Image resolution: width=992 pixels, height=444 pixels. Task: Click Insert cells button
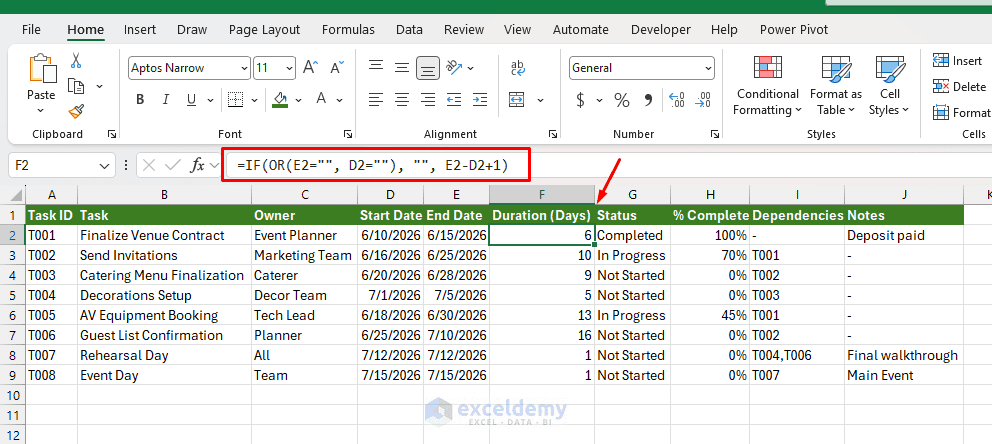point(957,61)
